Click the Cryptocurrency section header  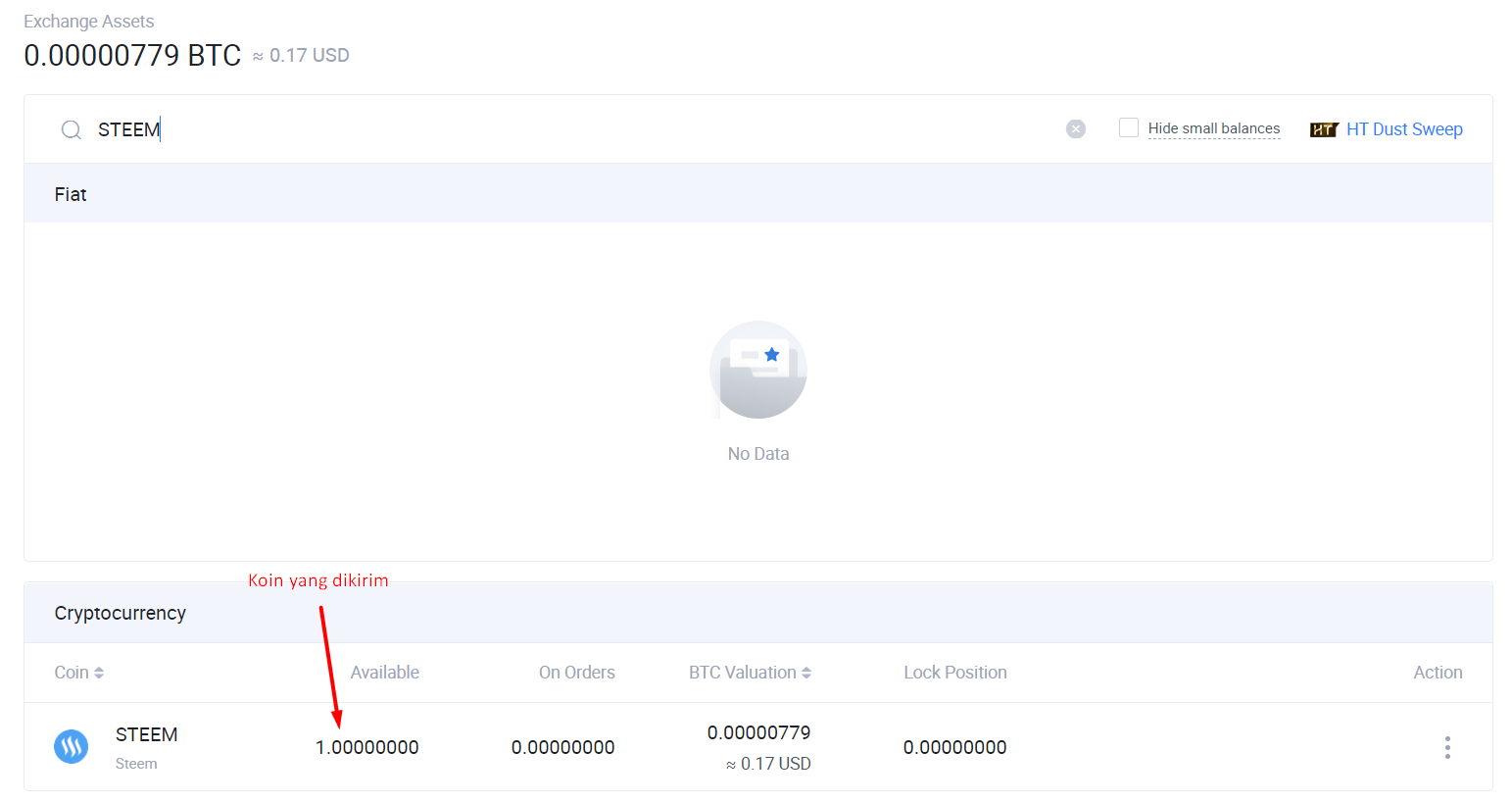click(x=758, y=613)
